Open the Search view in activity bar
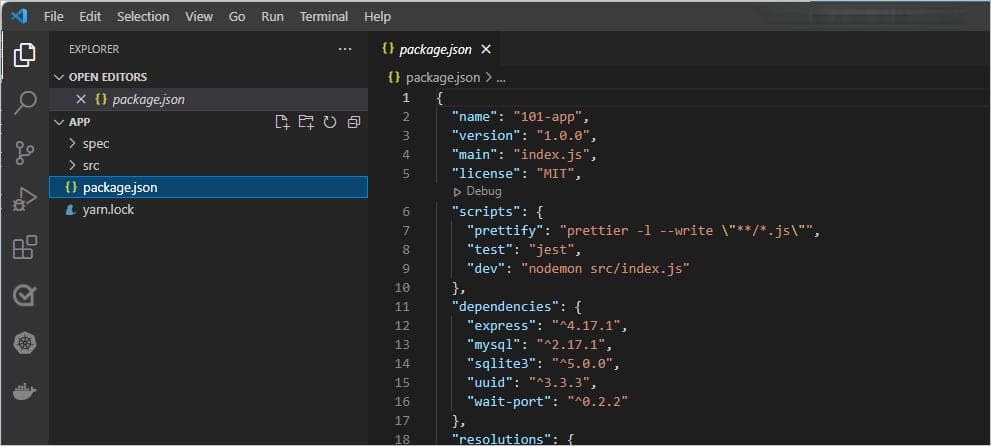The height and width of the screenshot is (446, 991). point(25,102)
